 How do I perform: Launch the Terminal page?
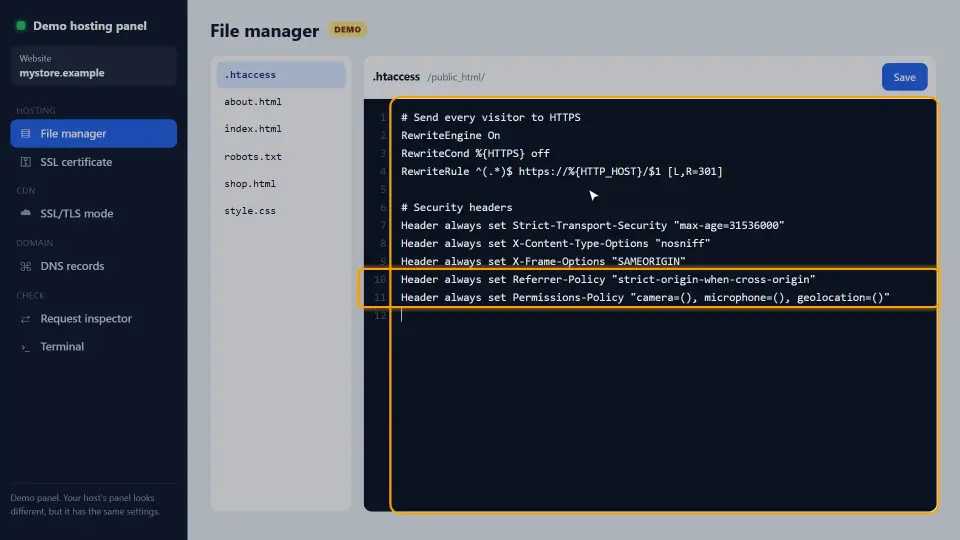point(94,347)
